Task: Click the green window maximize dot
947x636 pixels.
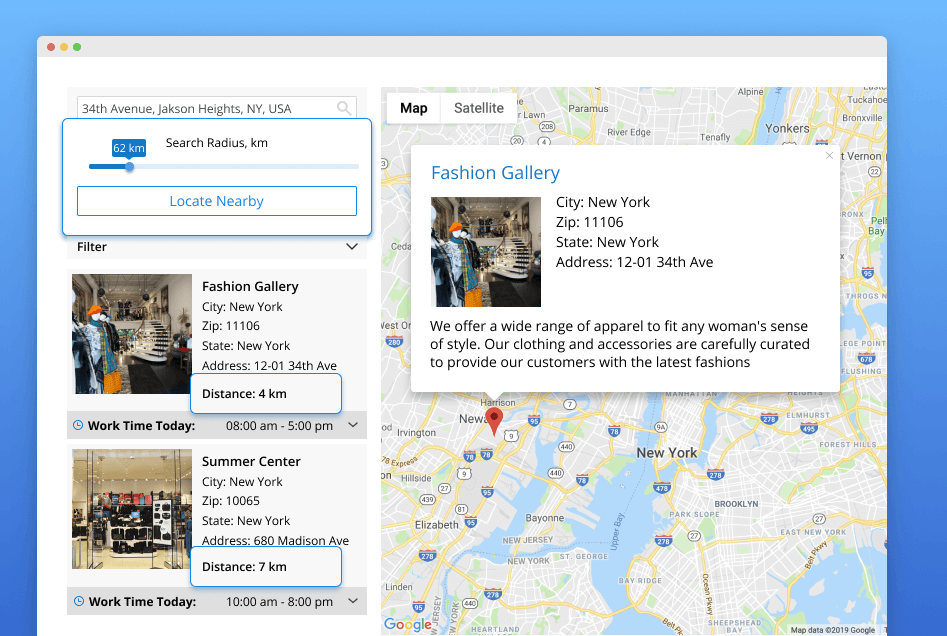Action: coord(77,47)
